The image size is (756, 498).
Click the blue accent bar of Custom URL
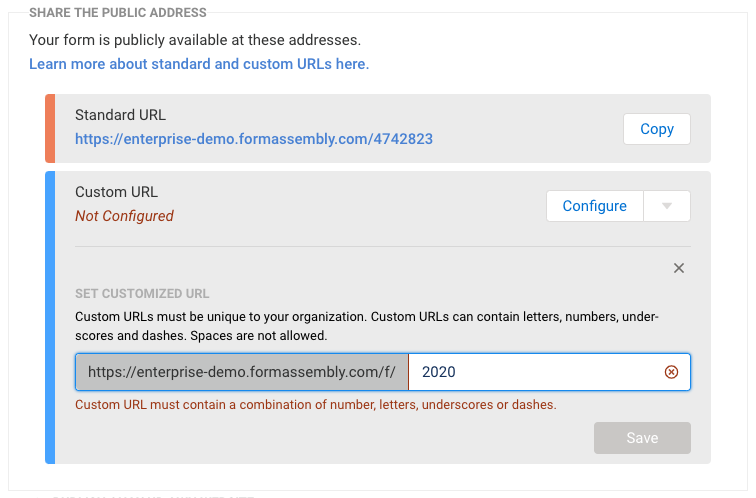click(x=50, y=317)
